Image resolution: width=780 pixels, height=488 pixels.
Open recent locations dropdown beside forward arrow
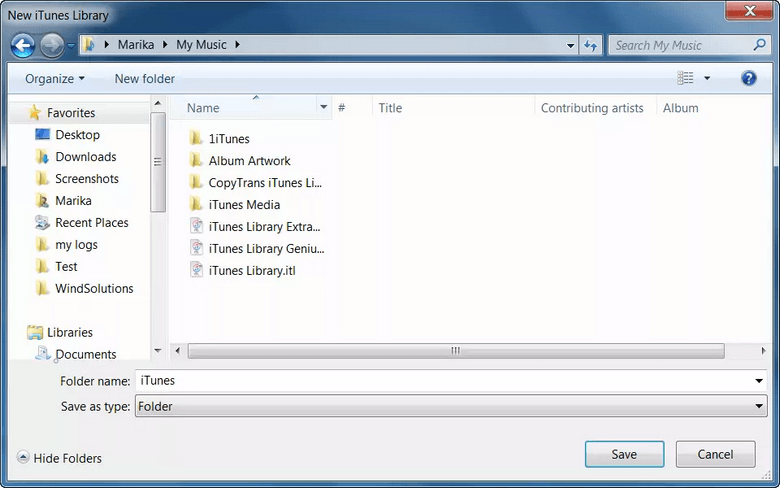point(71,46)
